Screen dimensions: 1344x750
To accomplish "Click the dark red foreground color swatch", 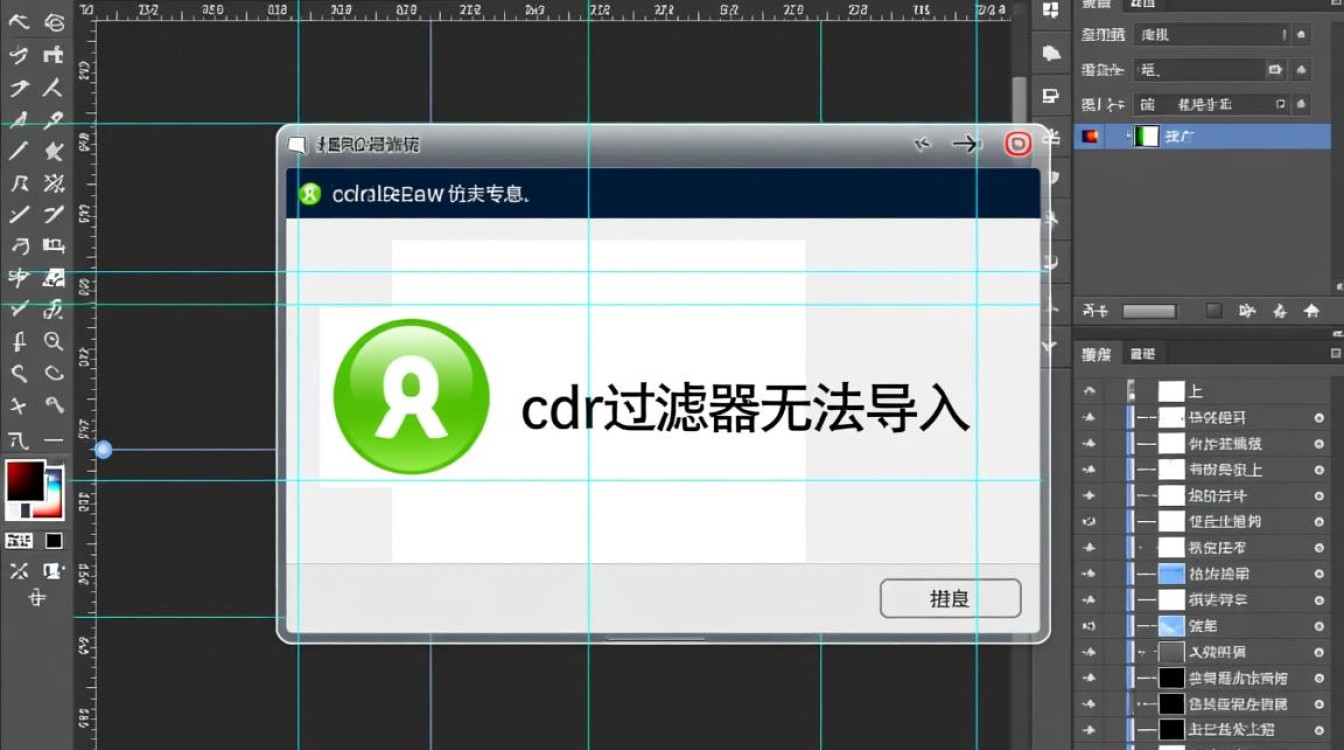I will (25, 481).
